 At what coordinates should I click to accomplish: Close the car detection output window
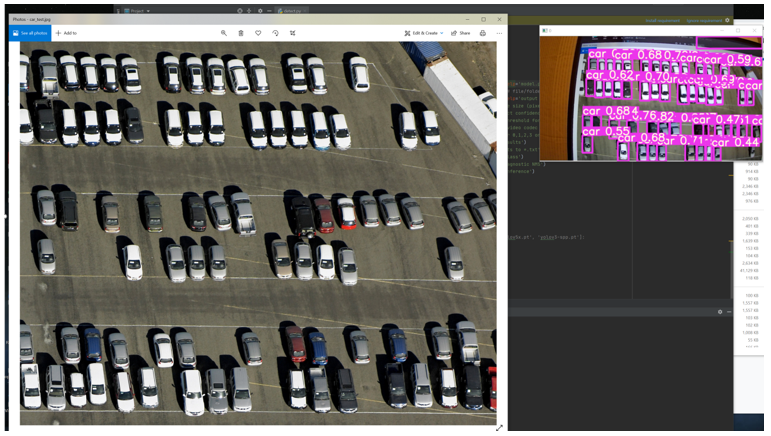tap(755, 30)
